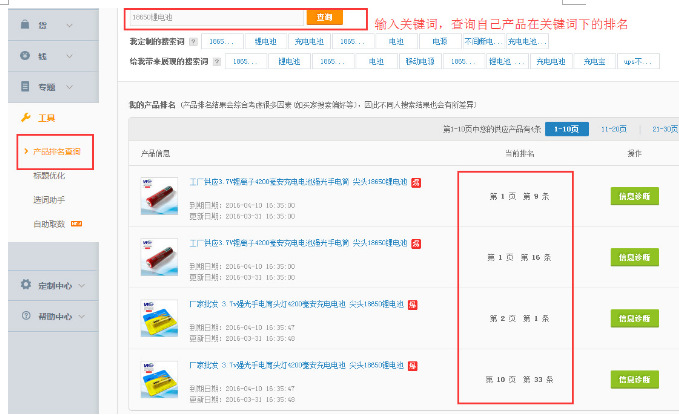Click the orange NEW badge beside 自助取数
The image size is (679, 415).
coord(76,224)
